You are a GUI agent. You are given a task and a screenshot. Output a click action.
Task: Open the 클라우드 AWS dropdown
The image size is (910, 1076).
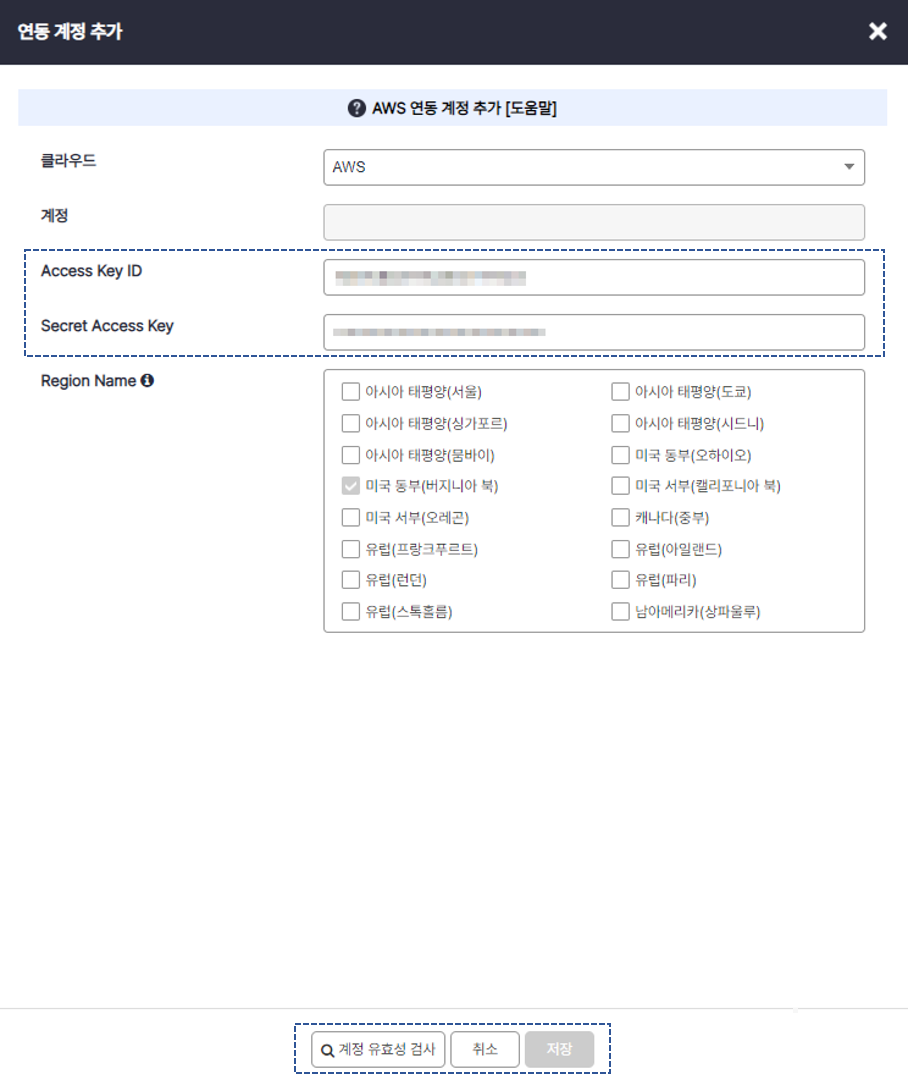[594, 167]
